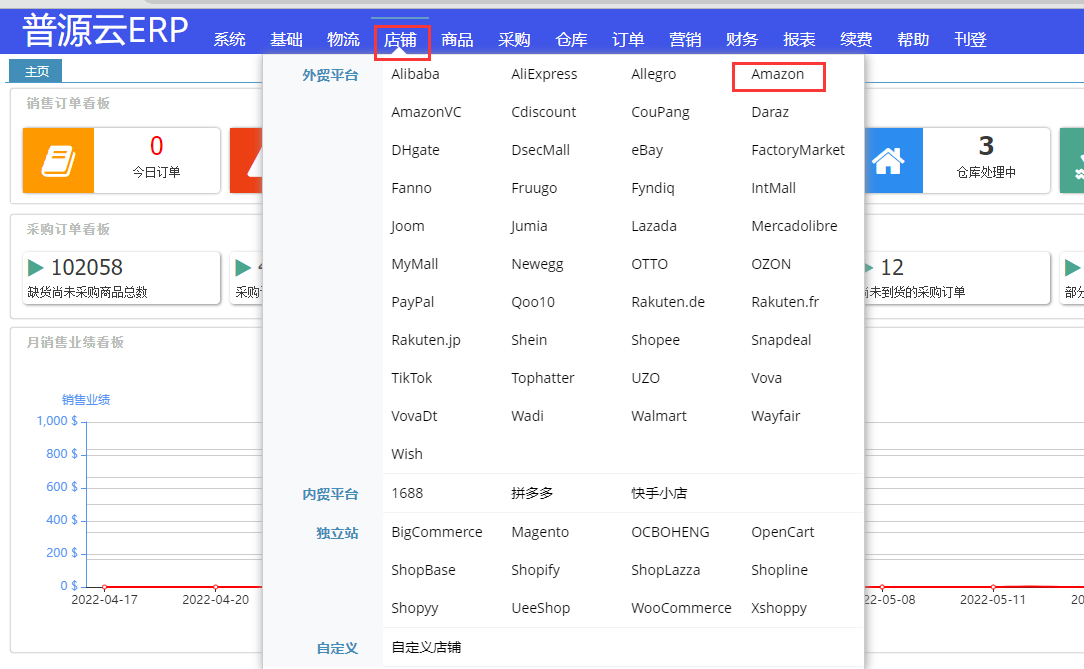Select CouPang from the dropdown
The height and width of the screenshot is (669, 1084).
pos(660,113)
